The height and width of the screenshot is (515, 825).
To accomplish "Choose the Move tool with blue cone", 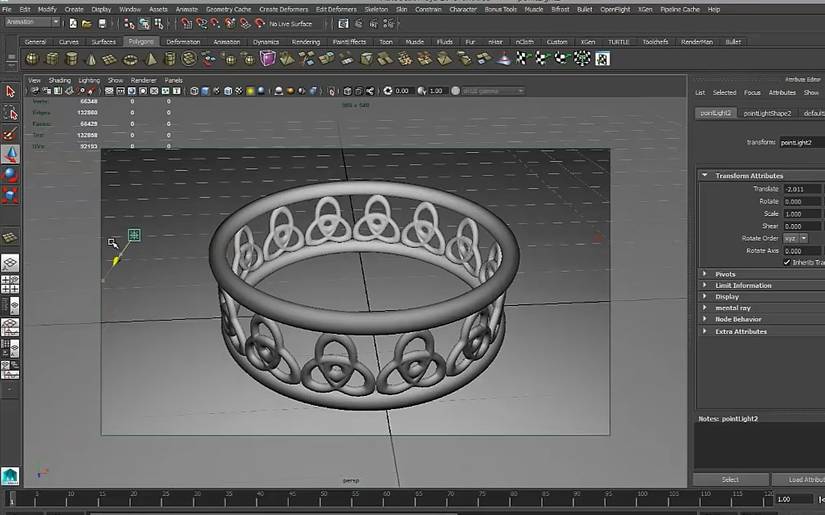I will [10, 154].
